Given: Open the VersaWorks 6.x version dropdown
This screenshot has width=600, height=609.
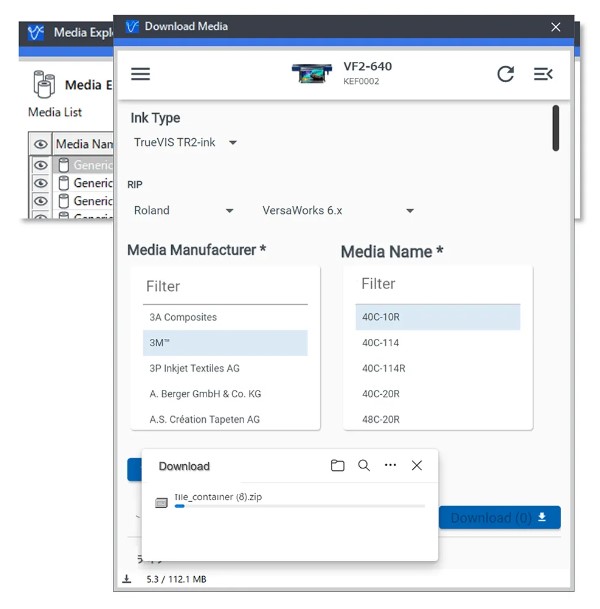Looking at the screenshot, I should point(338,211).
